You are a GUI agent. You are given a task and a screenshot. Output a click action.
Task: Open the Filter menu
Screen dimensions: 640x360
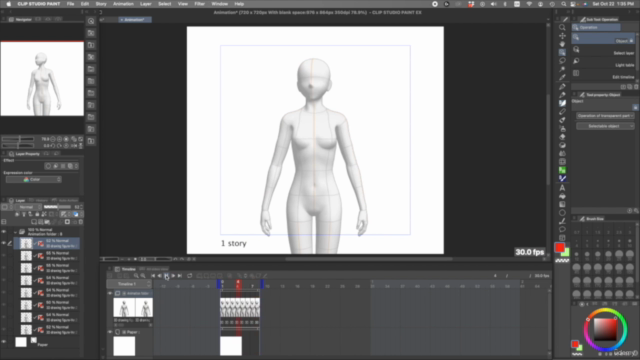click(199, 4)
